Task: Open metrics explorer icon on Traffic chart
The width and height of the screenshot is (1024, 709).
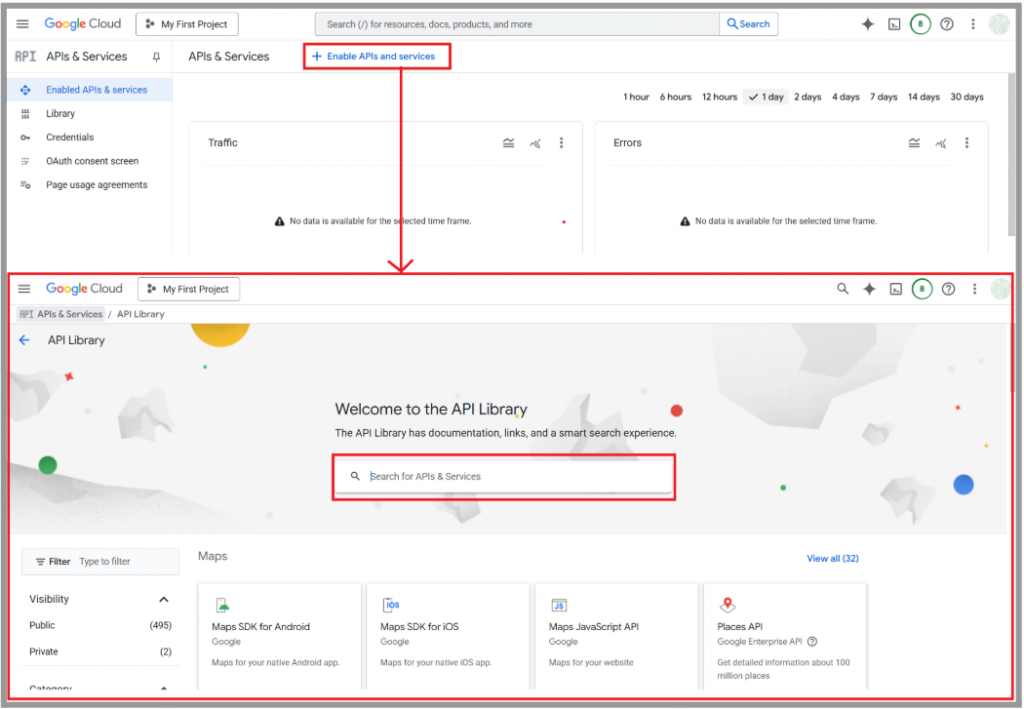Action: point(535,143)
